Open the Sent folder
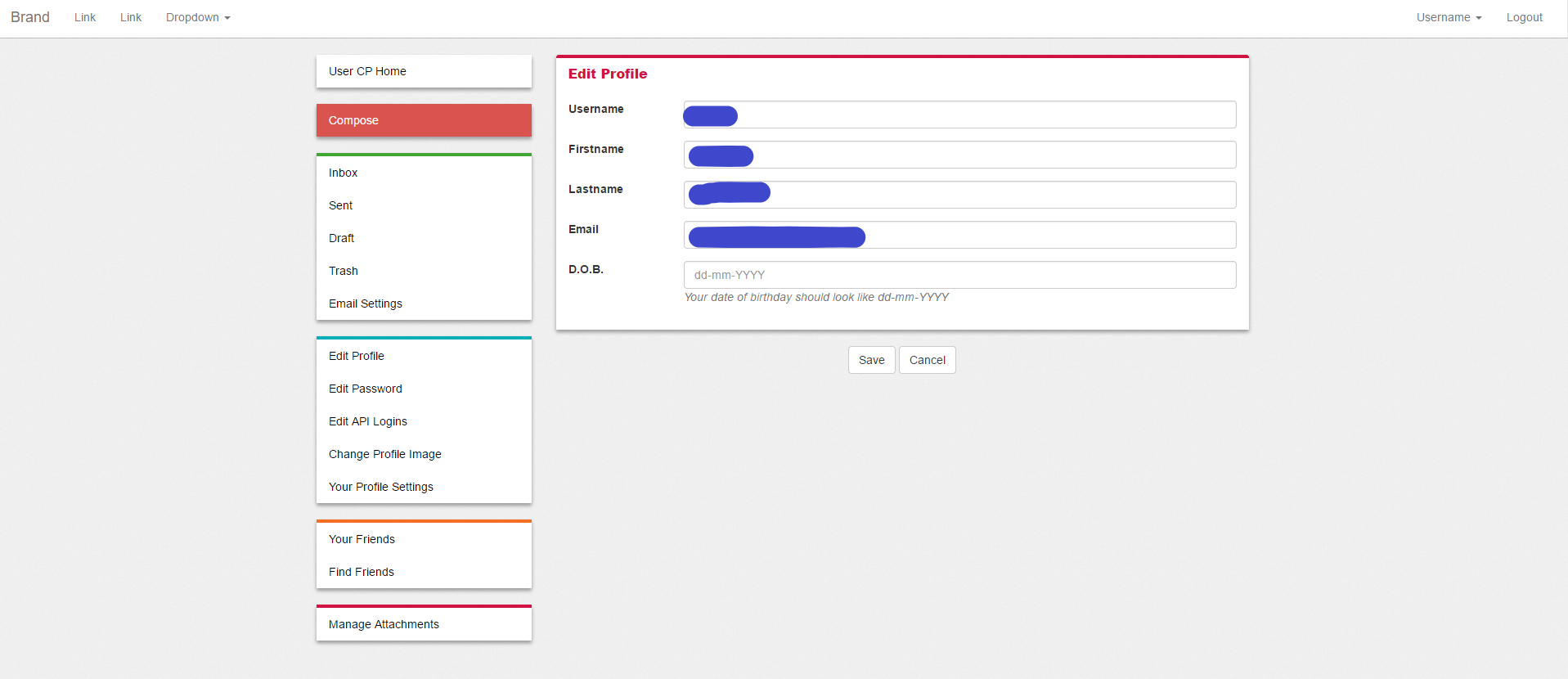 (424, 205)
